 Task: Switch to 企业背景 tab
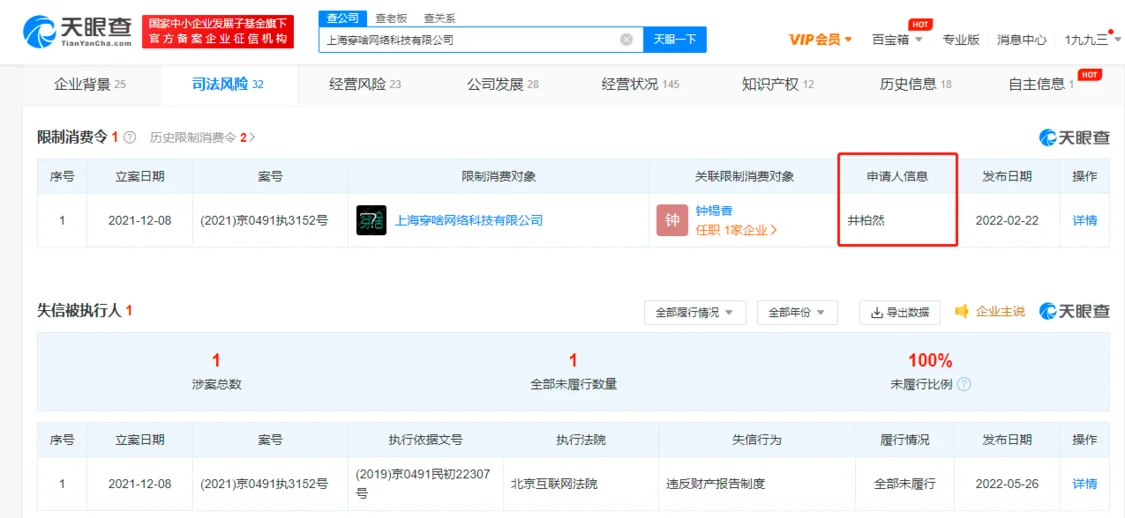click(x=90, y=85)
